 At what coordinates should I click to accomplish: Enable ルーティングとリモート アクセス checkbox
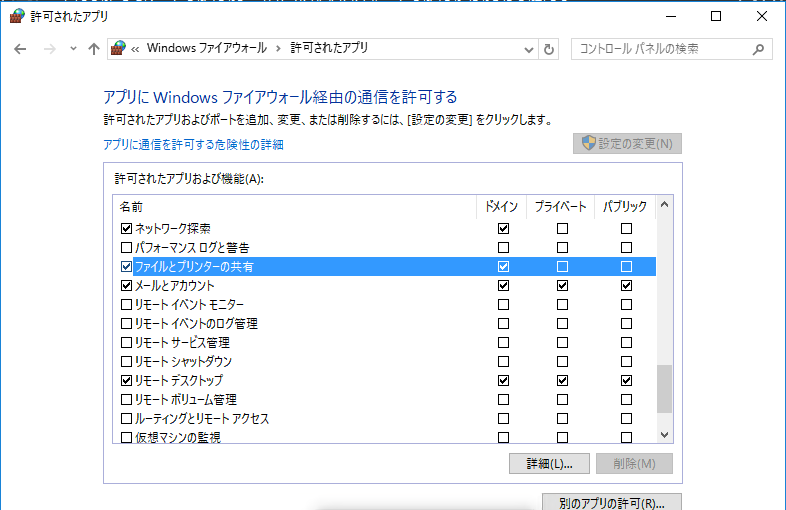126,419
